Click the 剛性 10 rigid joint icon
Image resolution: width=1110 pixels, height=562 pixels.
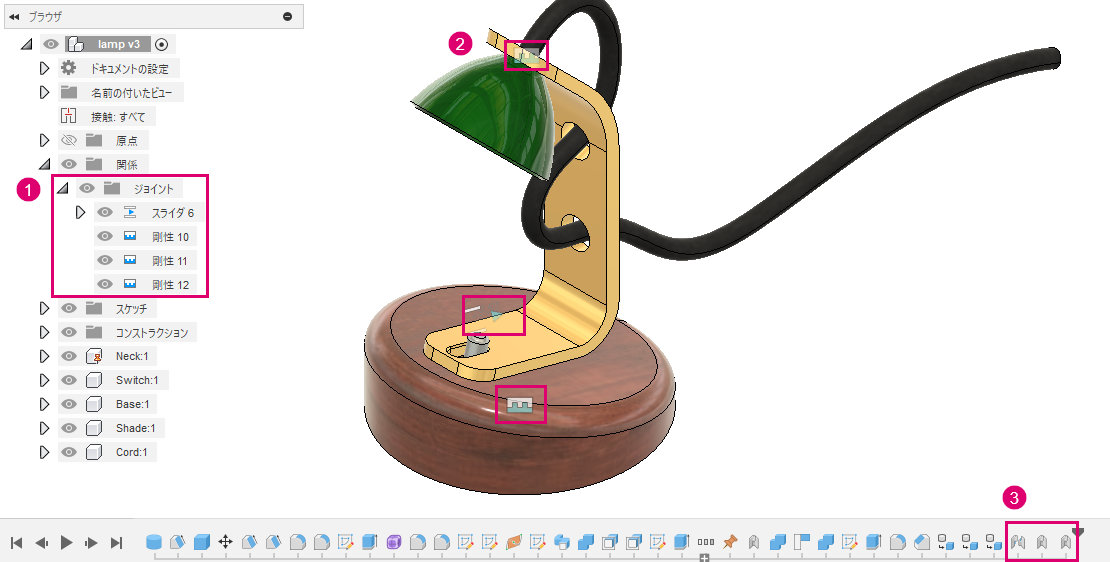point(130,236)
